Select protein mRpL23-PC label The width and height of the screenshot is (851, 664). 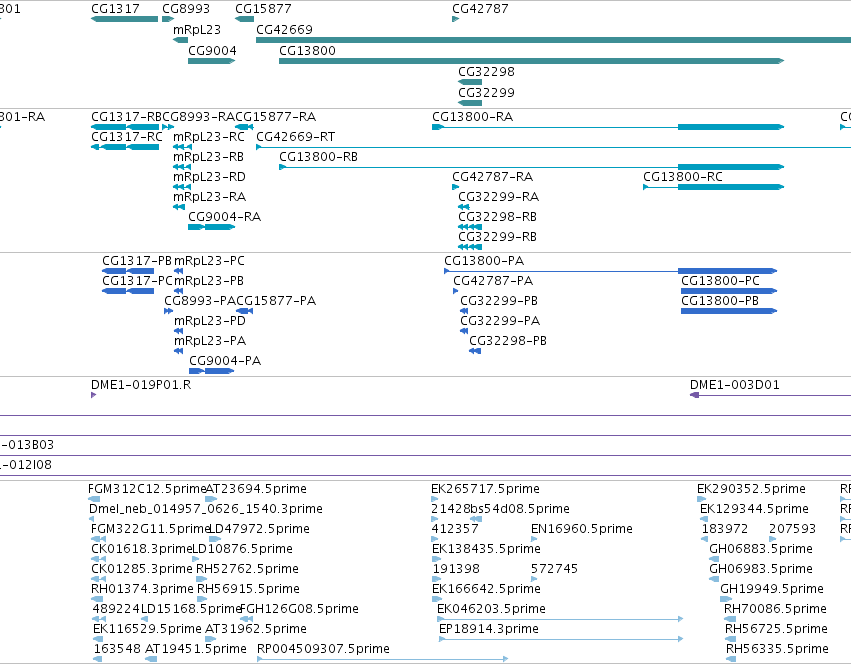tap(209, 261)
